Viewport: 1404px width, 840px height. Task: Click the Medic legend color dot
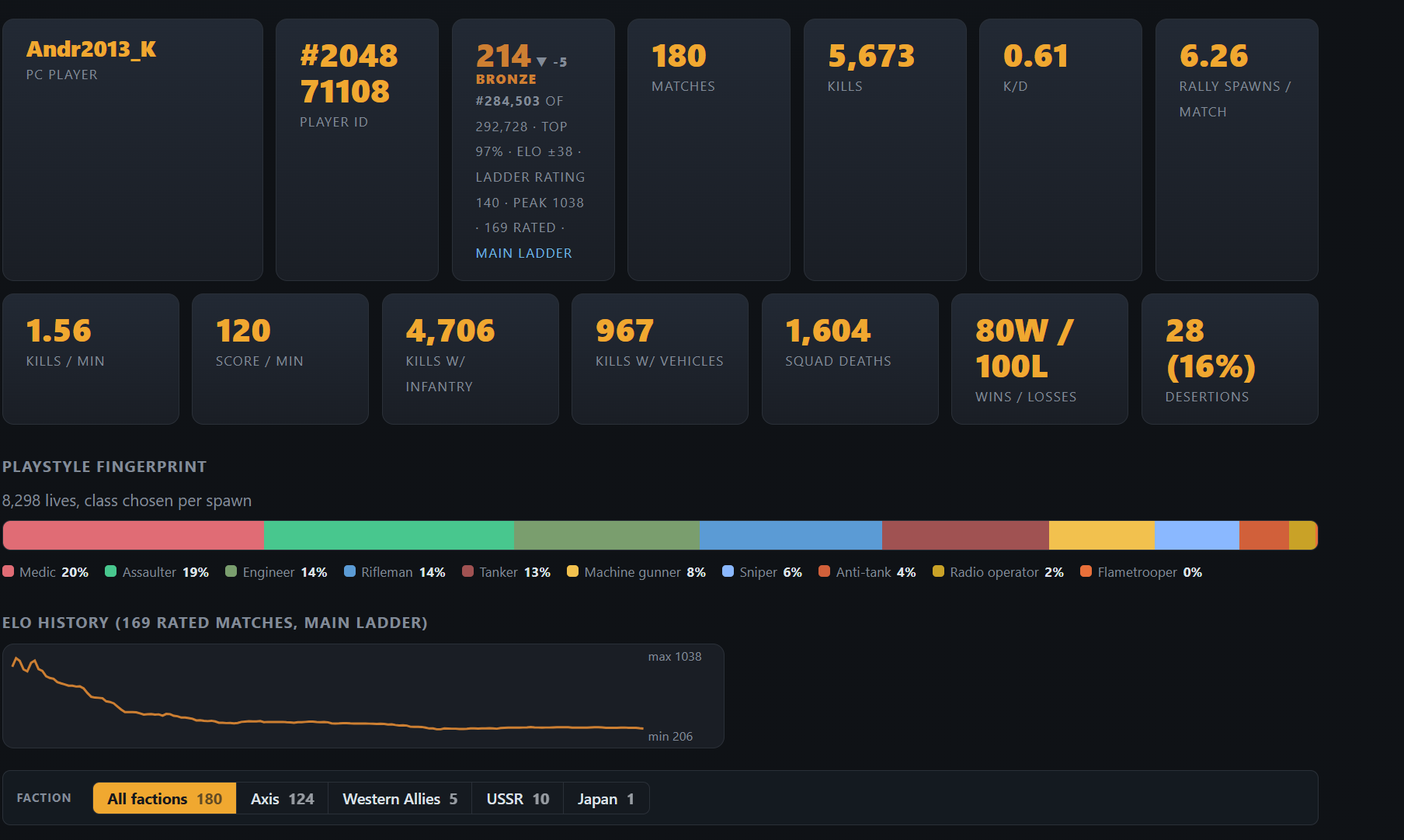pyautogui.click(x=9, y=571)
